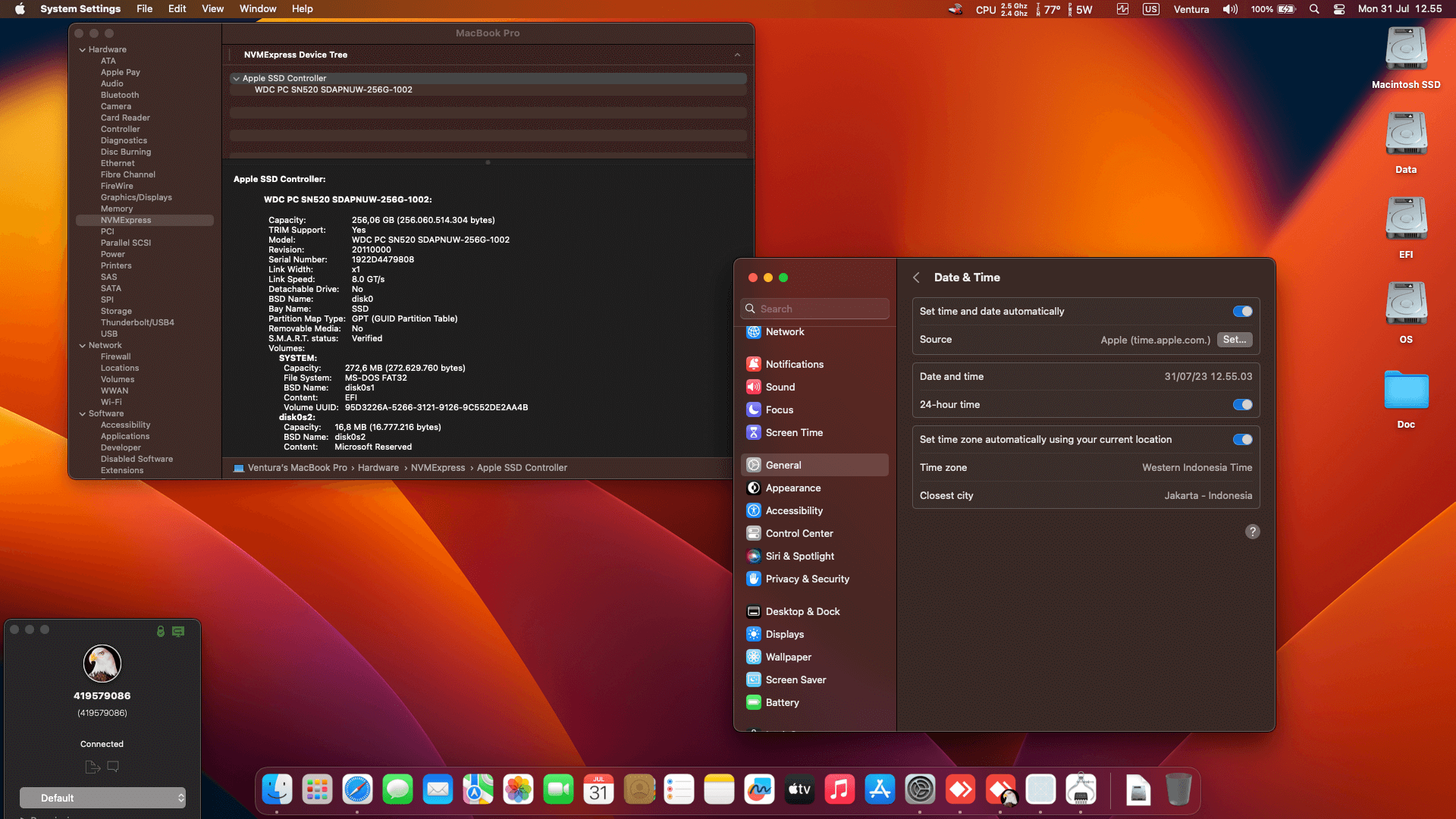The image size is (1456, 819).
Task: Collapse the Network section in System Information
Action: tap(83, 346)
